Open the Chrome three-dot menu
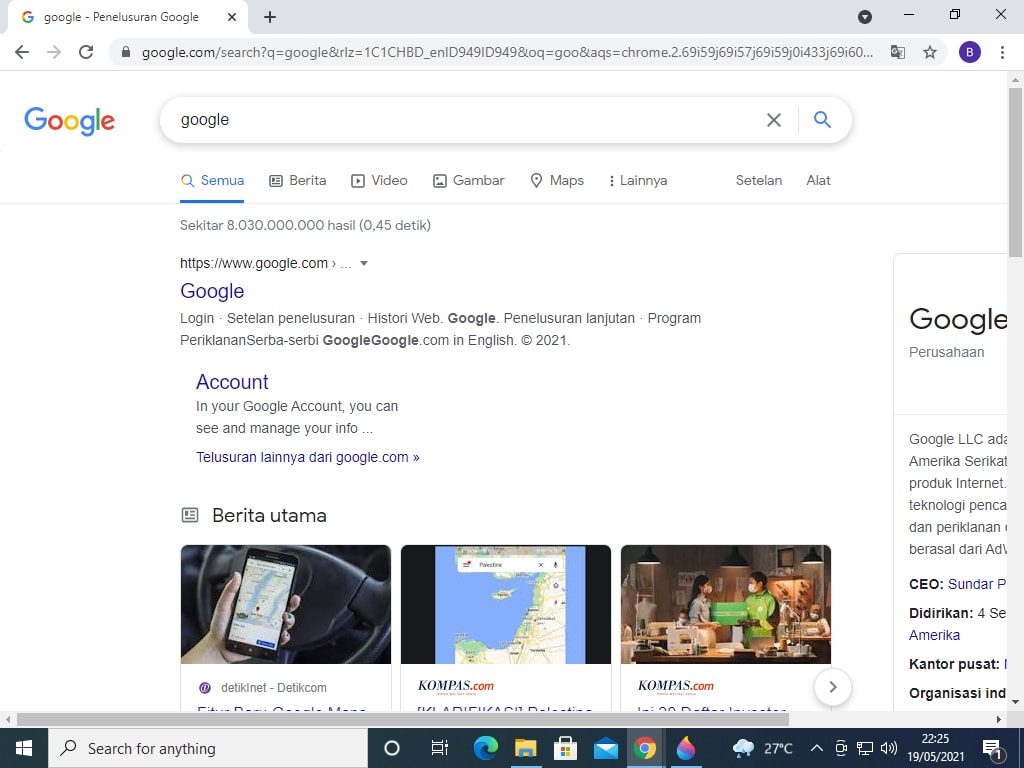This screenshot has width=1024, height=768. [x=1002, y=52]
